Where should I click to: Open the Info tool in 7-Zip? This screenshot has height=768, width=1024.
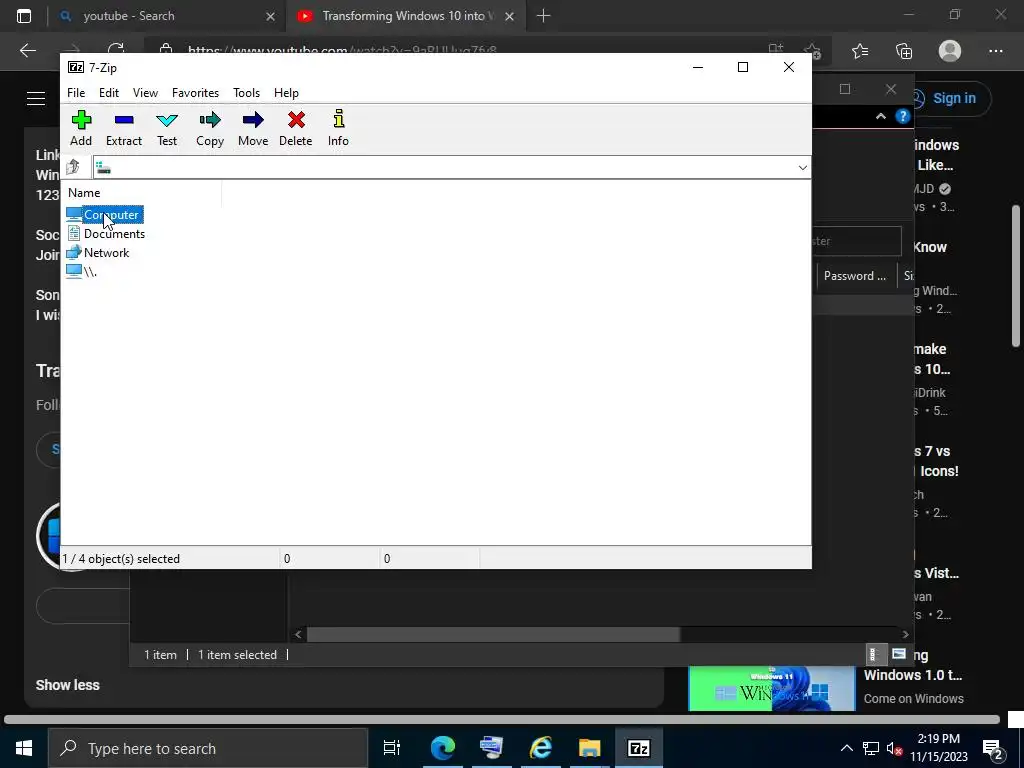338,128
